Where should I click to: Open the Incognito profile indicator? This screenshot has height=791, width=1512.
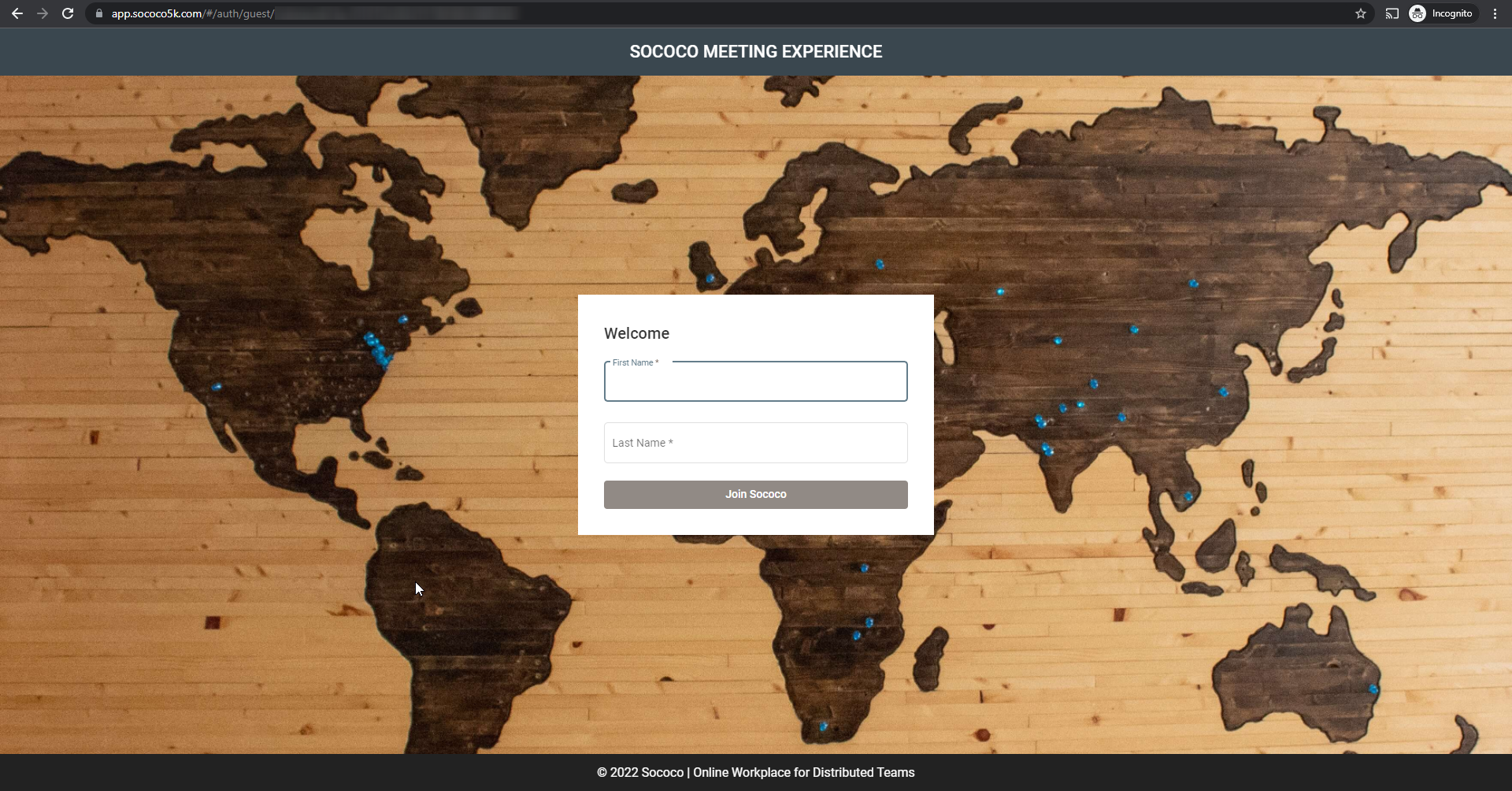(1443, 13)
